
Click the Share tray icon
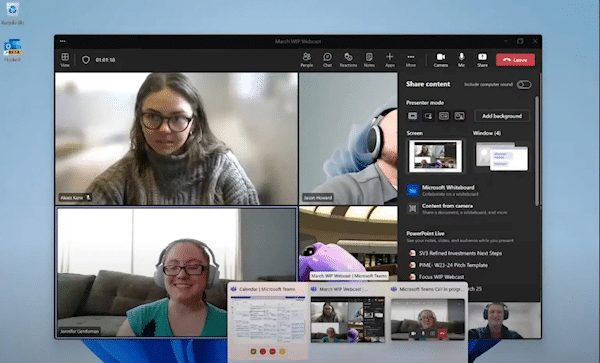482,60
